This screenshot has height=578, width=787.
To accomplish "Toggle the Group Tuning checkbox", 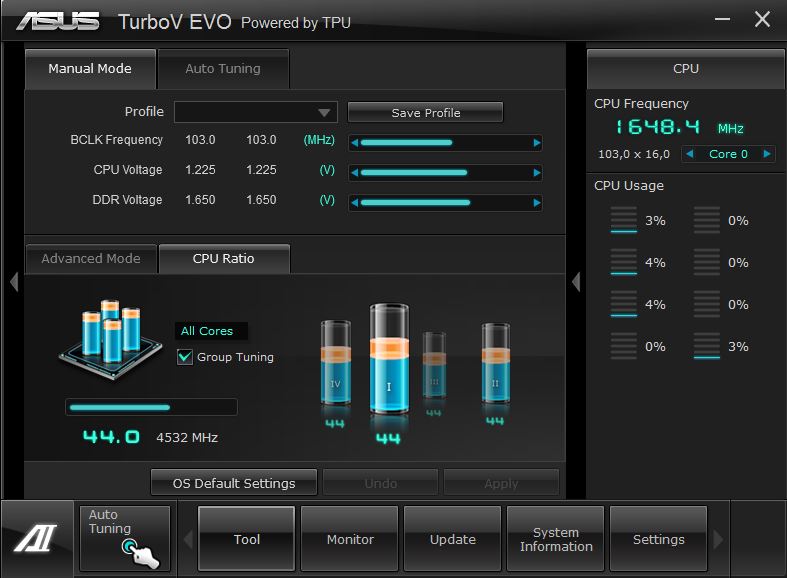I will click(185, 357).
